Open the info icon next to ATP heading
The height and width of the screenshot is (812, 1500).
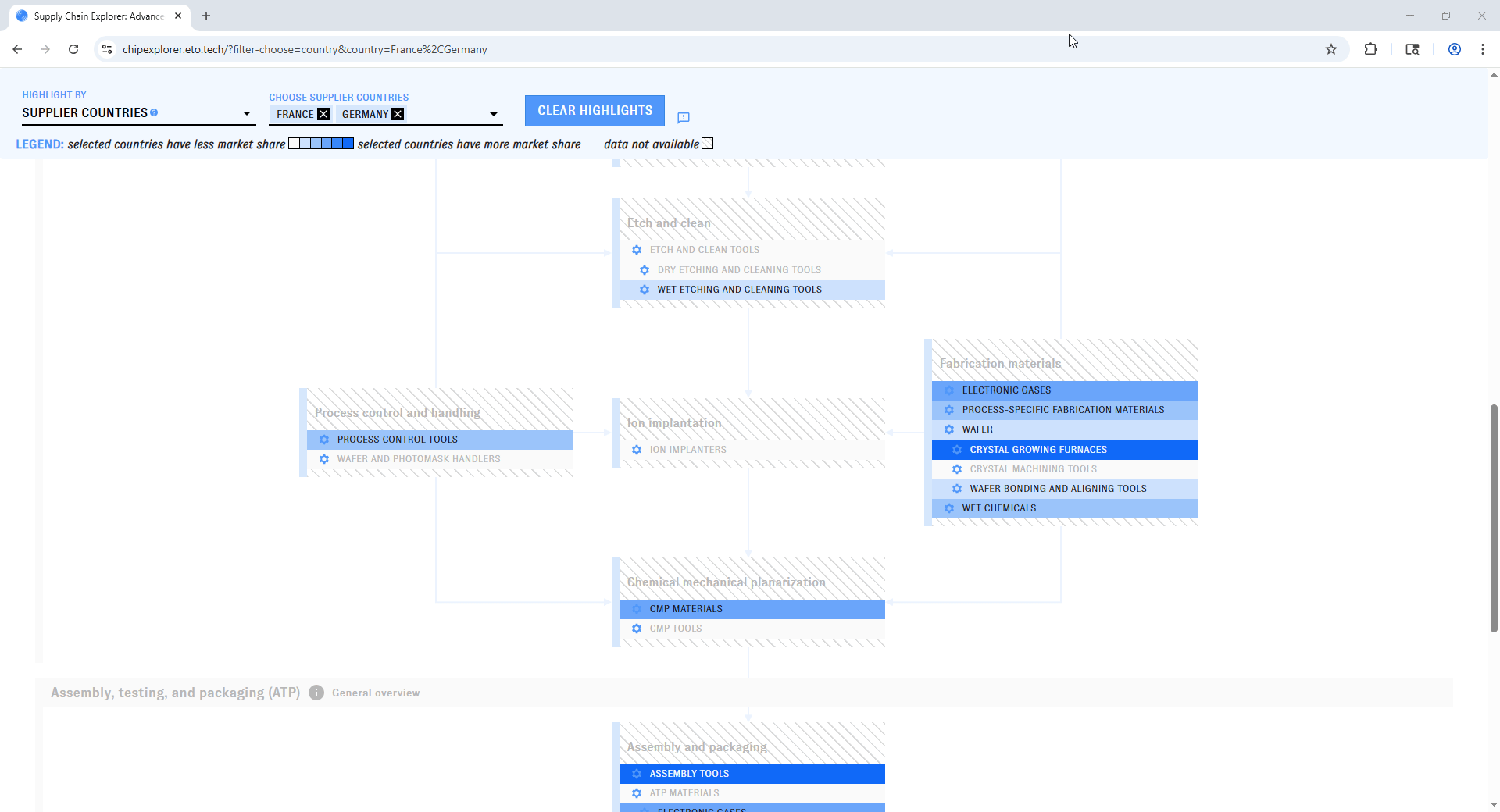316,693
